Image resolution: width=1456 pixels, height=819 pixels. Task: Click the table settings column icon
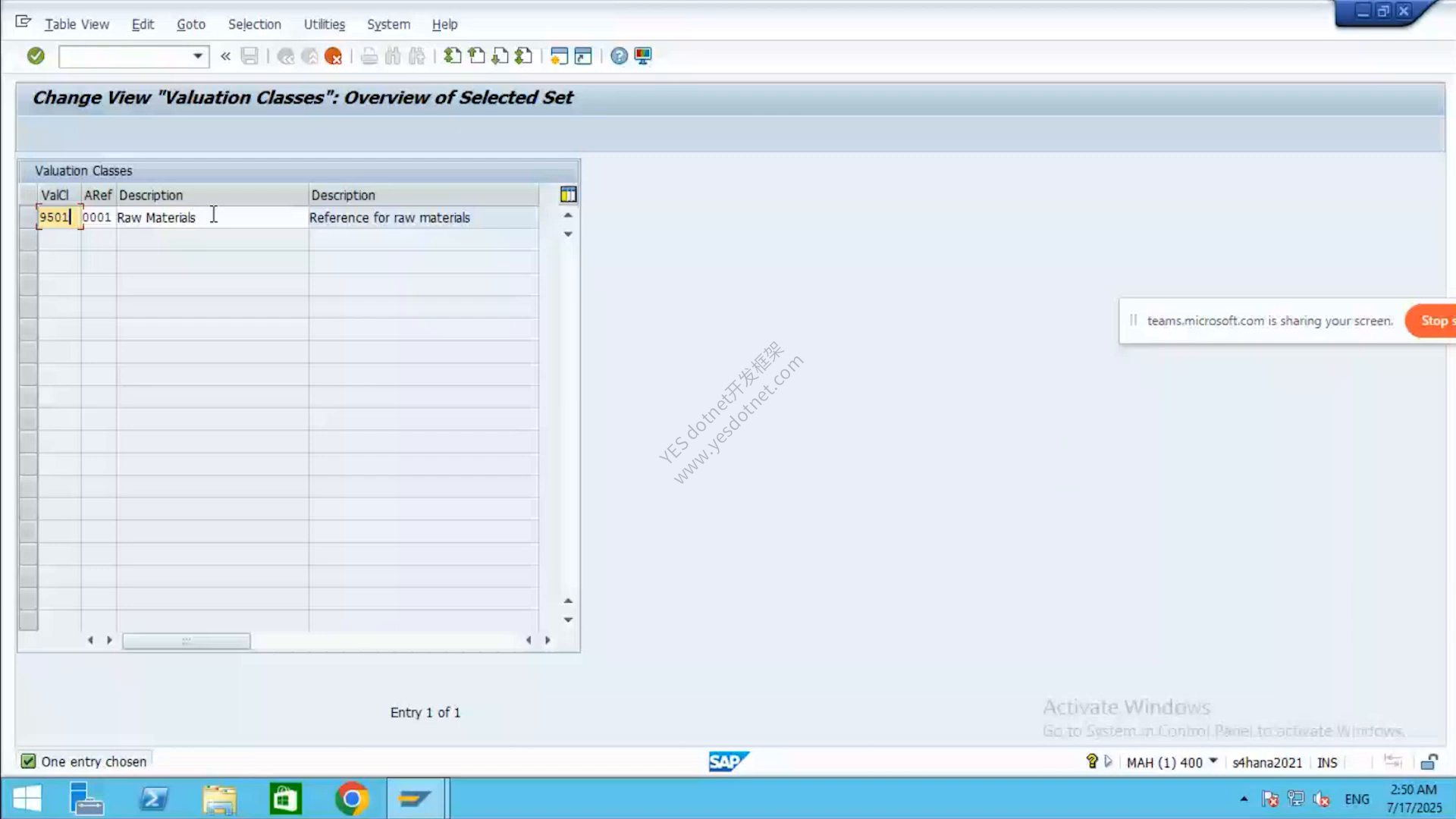568,195
